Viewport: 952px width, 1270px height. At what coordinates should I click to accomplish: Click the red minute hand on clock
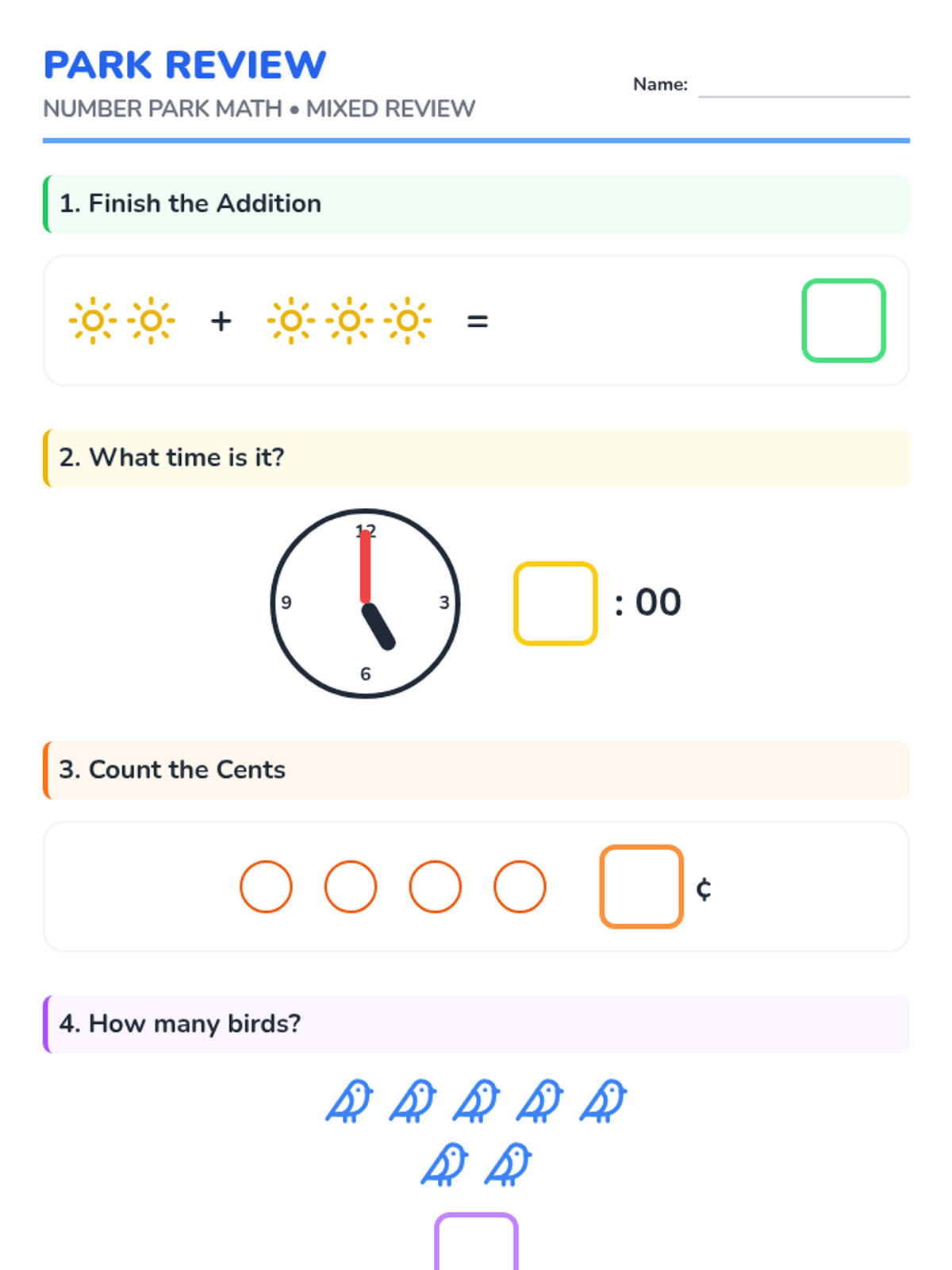tap(365, 568)
